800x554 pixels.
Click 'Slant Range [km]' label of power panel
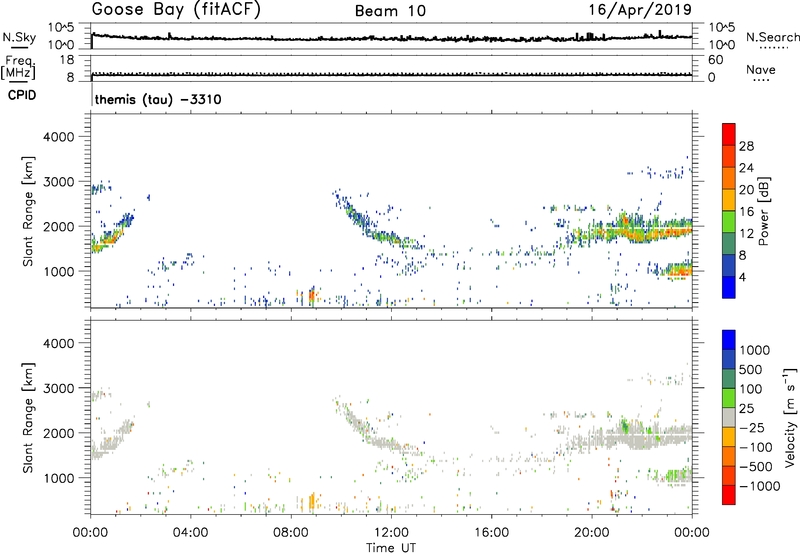(x=28, y=211)
